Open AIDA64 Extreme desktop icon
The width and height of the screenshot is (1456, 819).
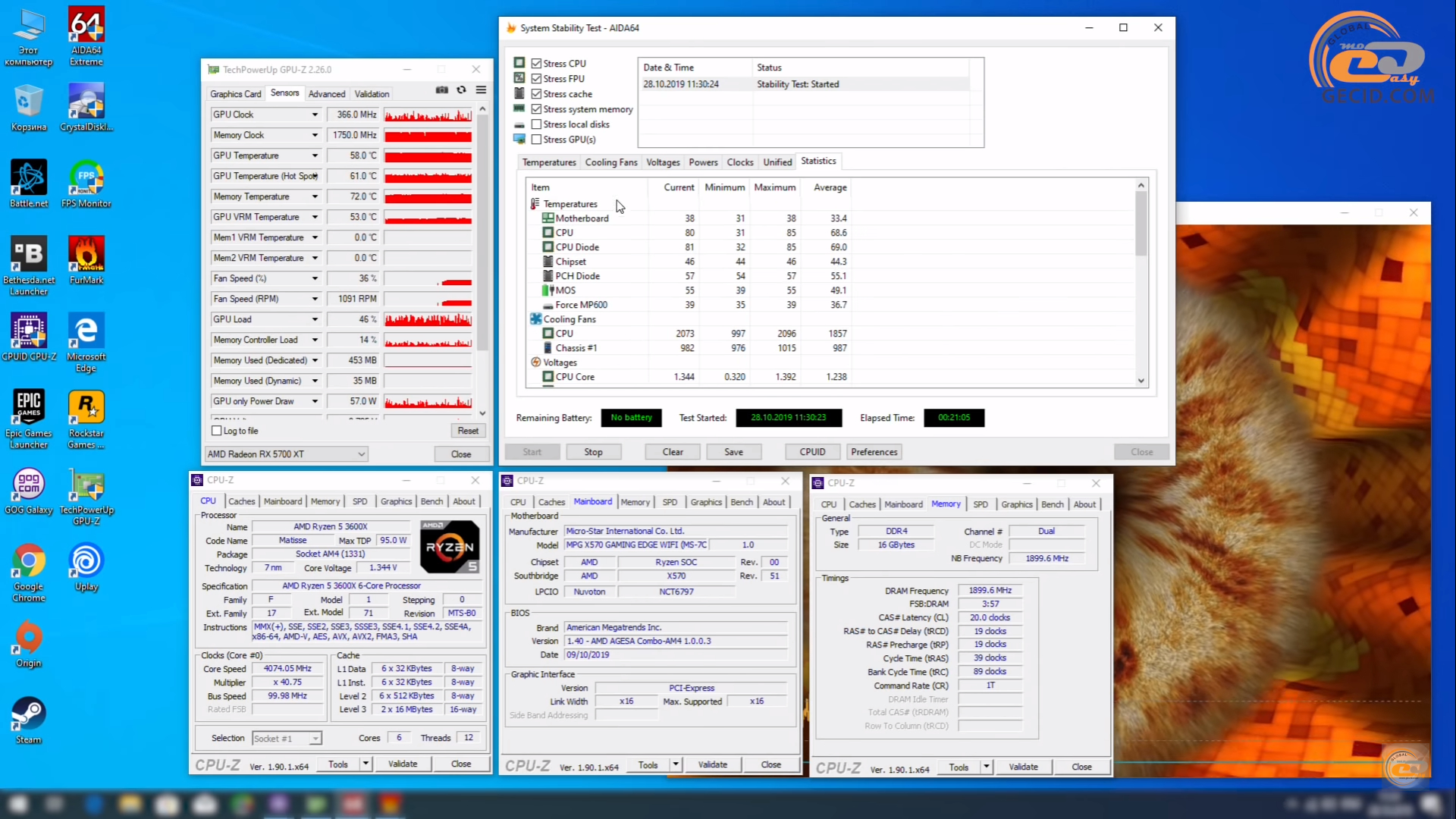tap(86, 35)
